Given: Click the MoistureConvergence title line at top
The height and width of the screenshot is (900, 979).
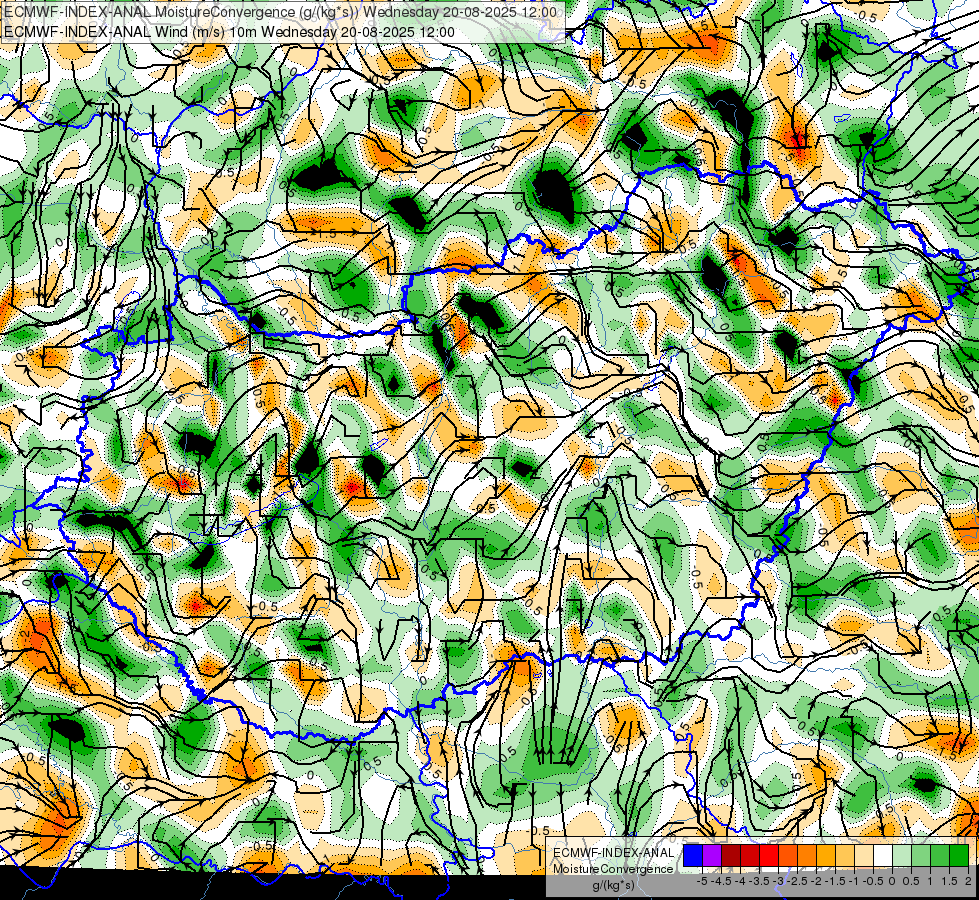Looking at the screenshot, I should pyautogui.click(x=280, y=12).
